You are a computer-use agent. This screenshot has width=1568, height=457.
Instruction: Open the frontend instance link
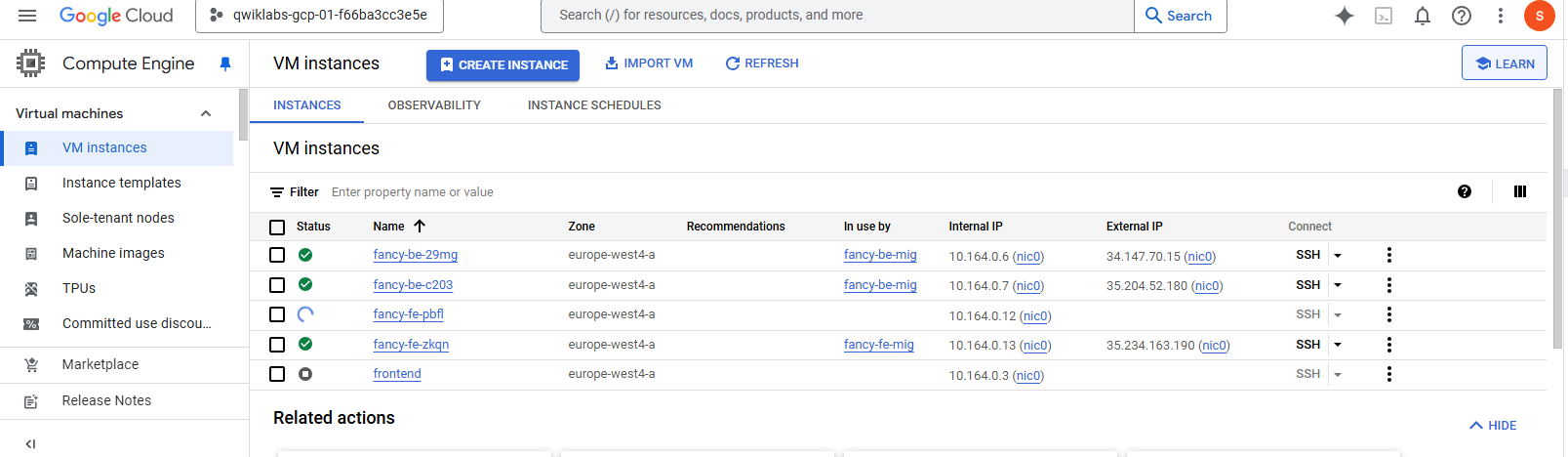pyautogui.click(x=397, y=374)
